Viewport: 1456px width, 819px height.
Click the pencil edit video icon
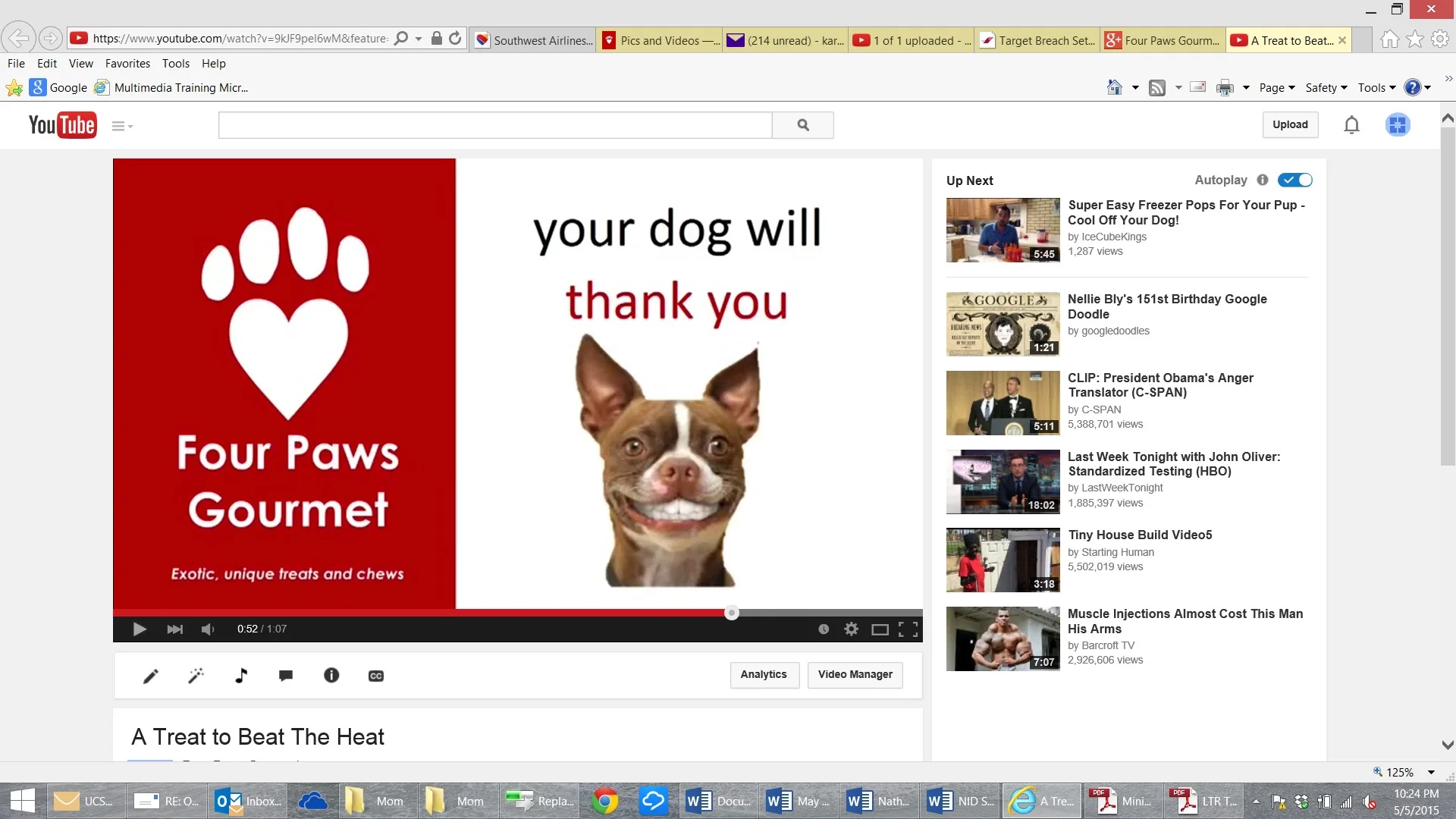(x=150, y=676)
